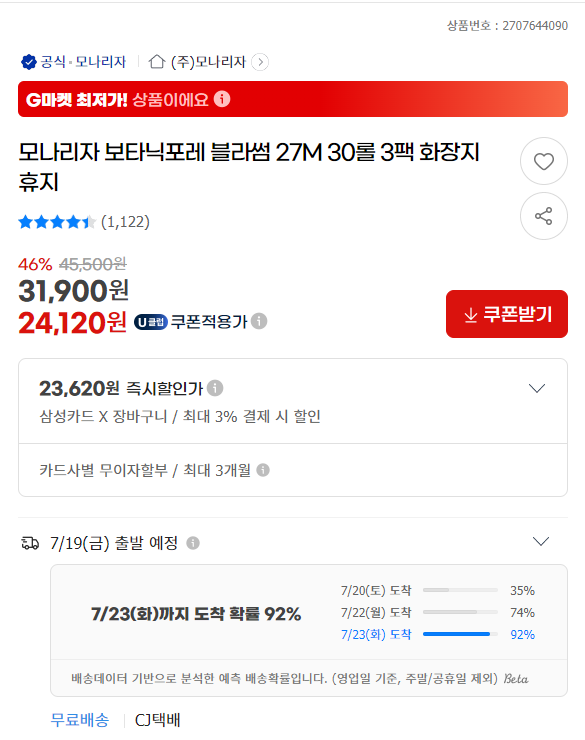Add product to wishlist with heart icon

pos(543,161)
